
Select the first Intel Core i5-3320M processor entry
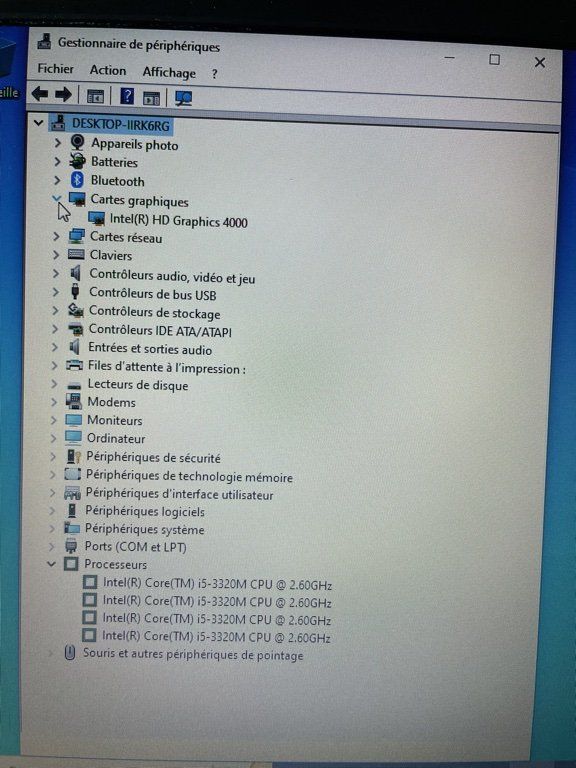point(217,584)
